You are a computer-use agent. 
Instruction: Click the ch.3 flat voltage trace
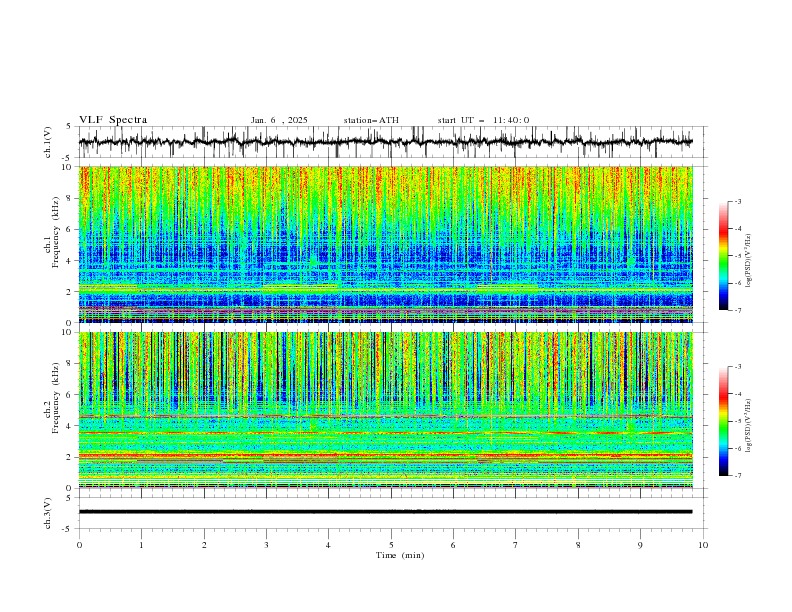[386, 512]
